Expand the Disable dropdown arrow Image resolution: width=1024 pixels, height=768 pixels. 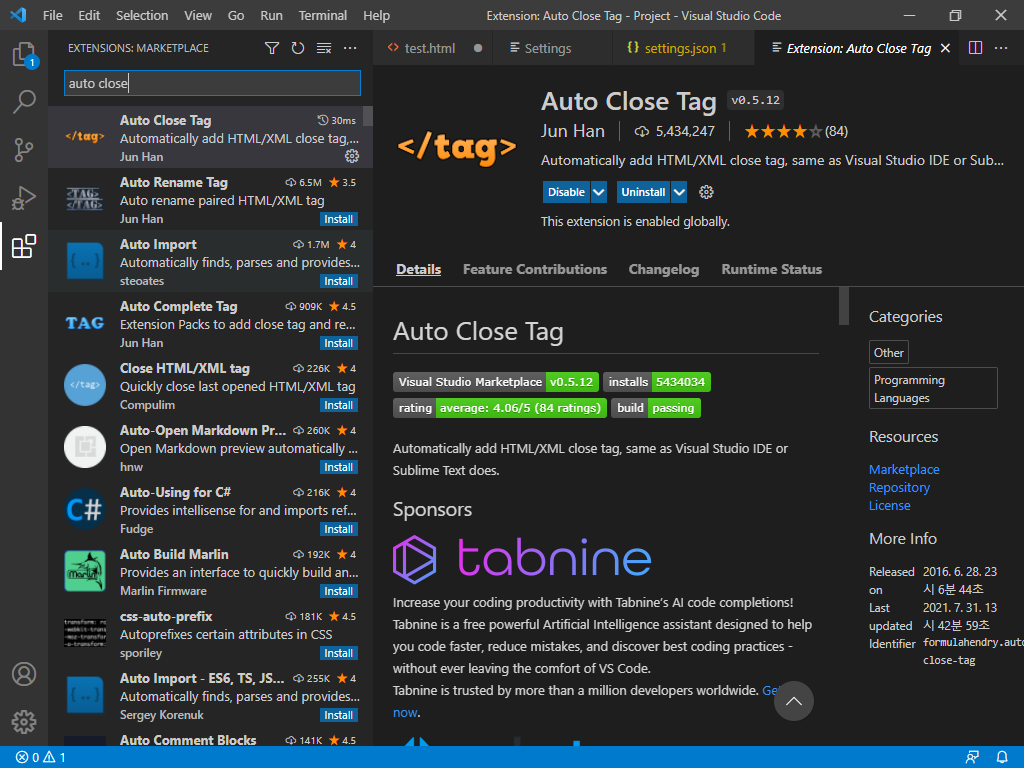(598, 192)
